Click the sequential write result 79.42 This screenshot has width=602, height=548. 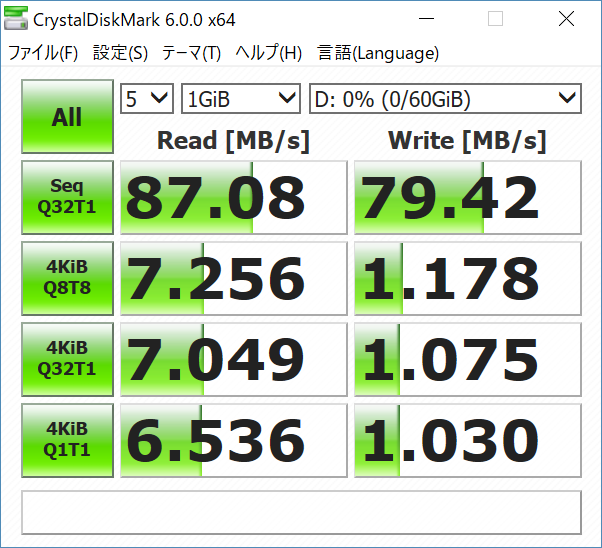467,198
